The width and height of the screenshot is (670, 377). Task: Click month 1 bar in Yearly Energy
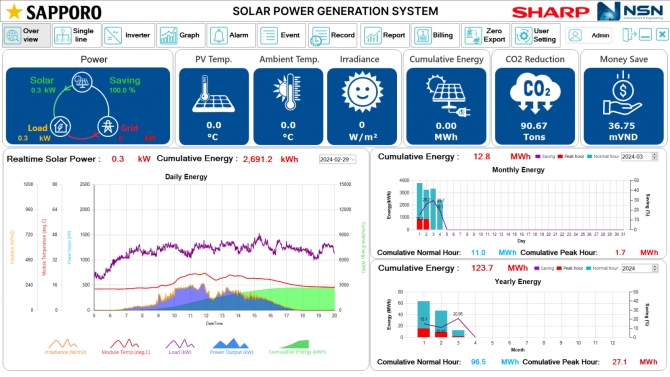(x=423, y=319)
